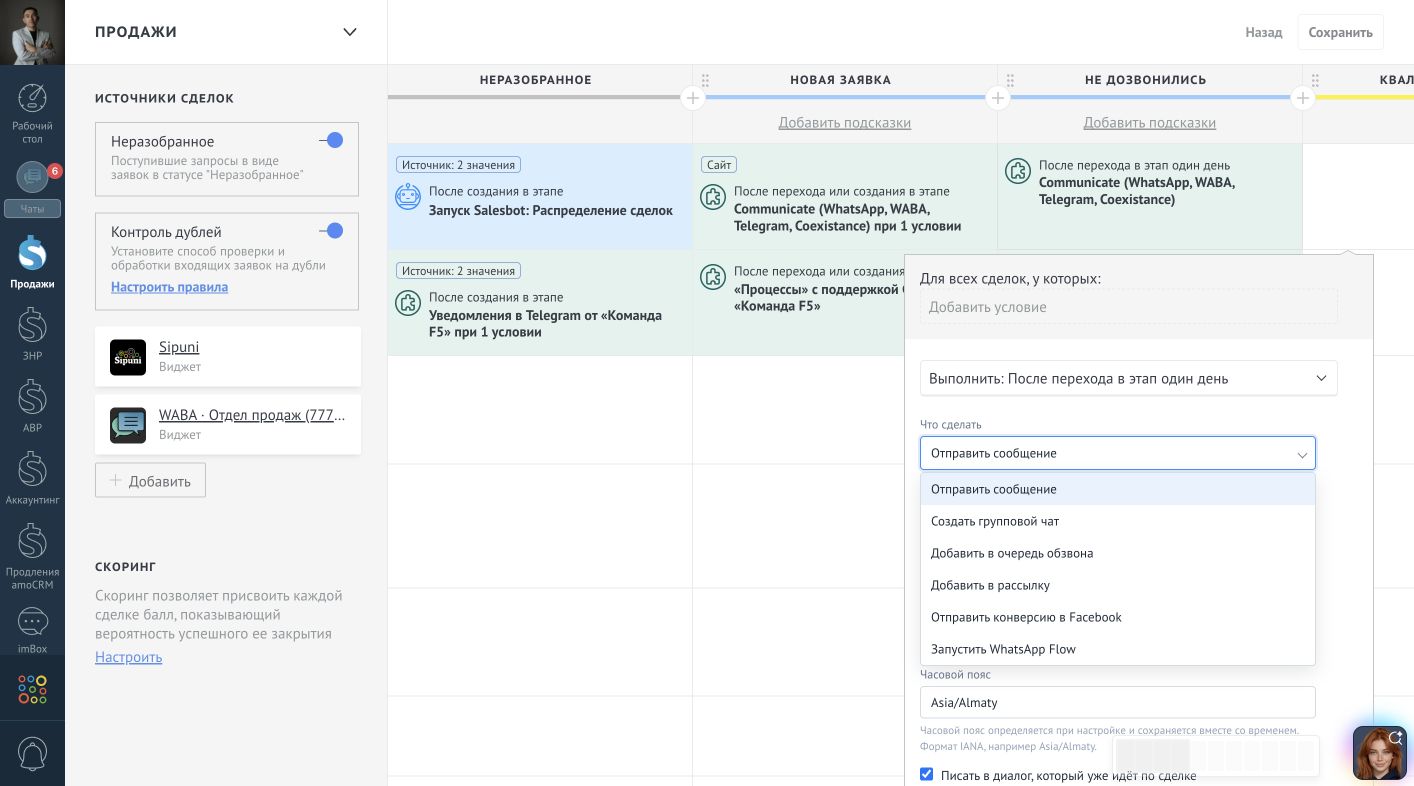The height and width of the screenshot is (786, 1414).
Task: Open the Настроить правила link
Action: pyautogui.click(x=169, y=287)
